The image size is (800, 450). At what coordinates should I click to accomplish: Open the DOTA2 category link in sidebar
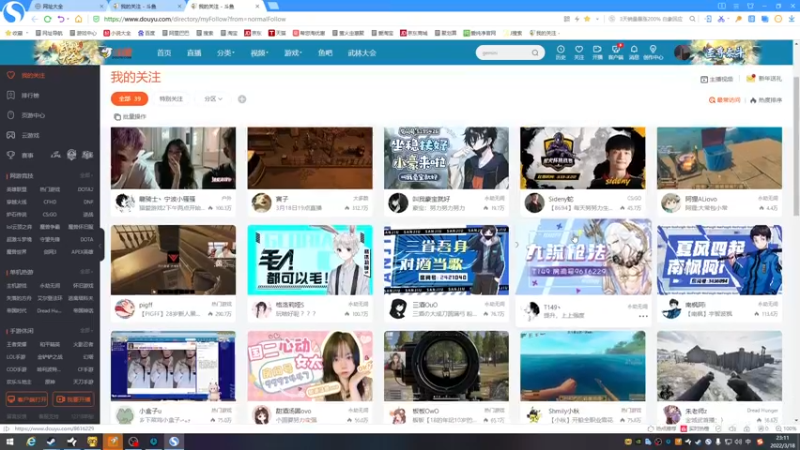coord(85,189)
